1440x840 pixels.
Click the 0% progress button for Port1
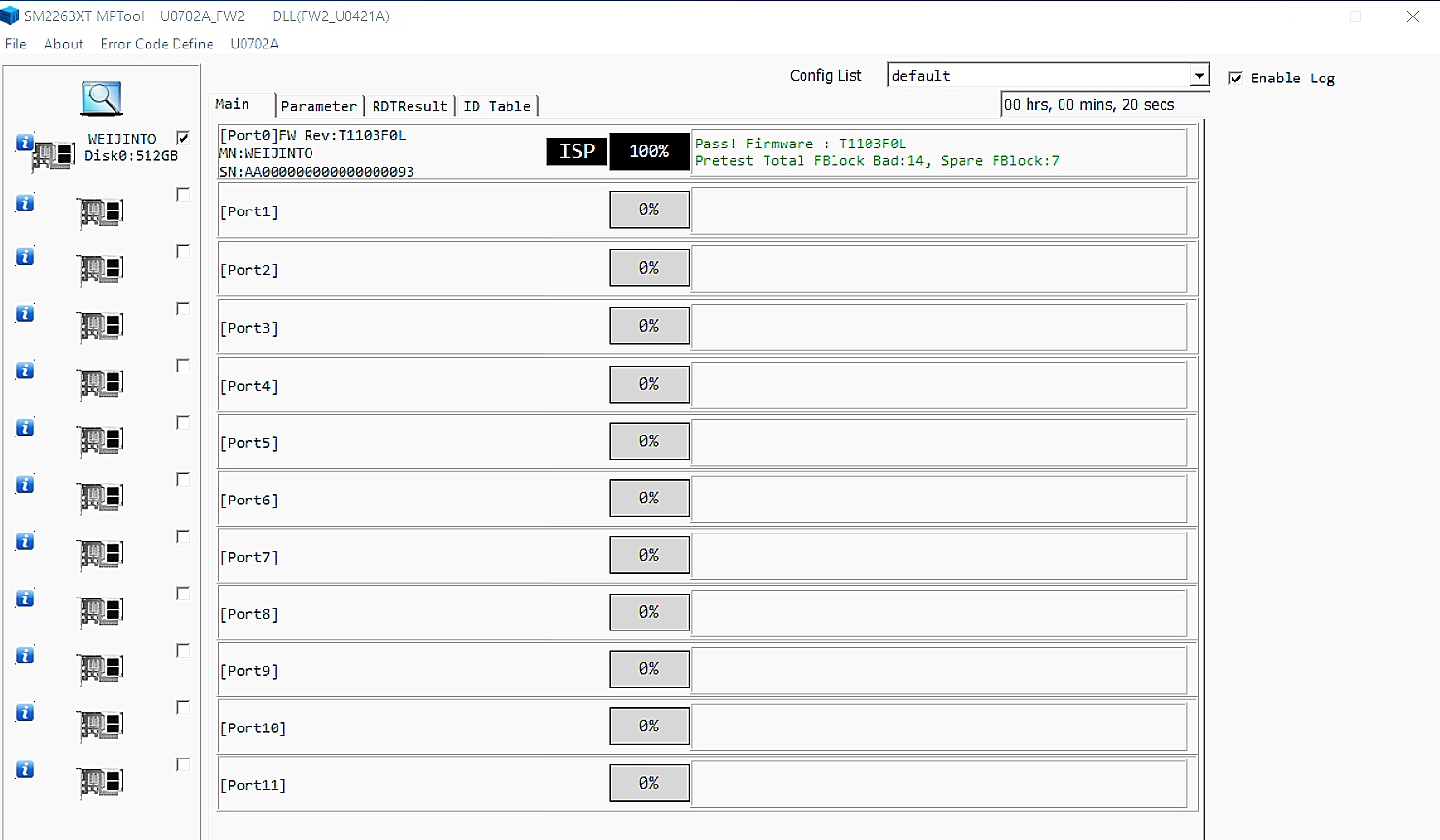649,210
